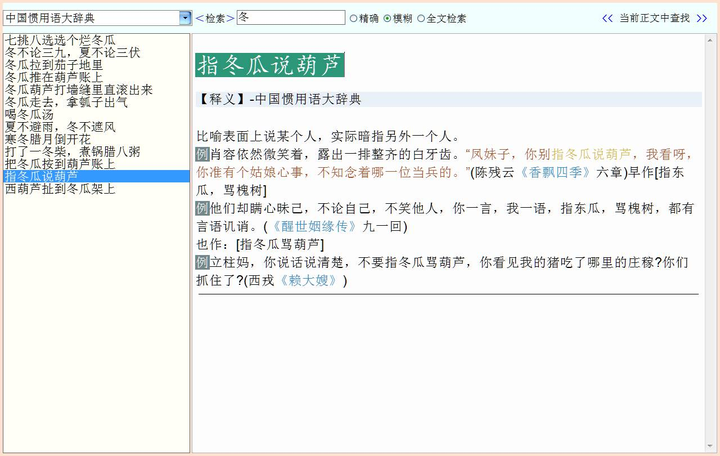Focus the search input field containing 冬
The width and height of the screenshot is (720, 456).
(x=291, y=17)
